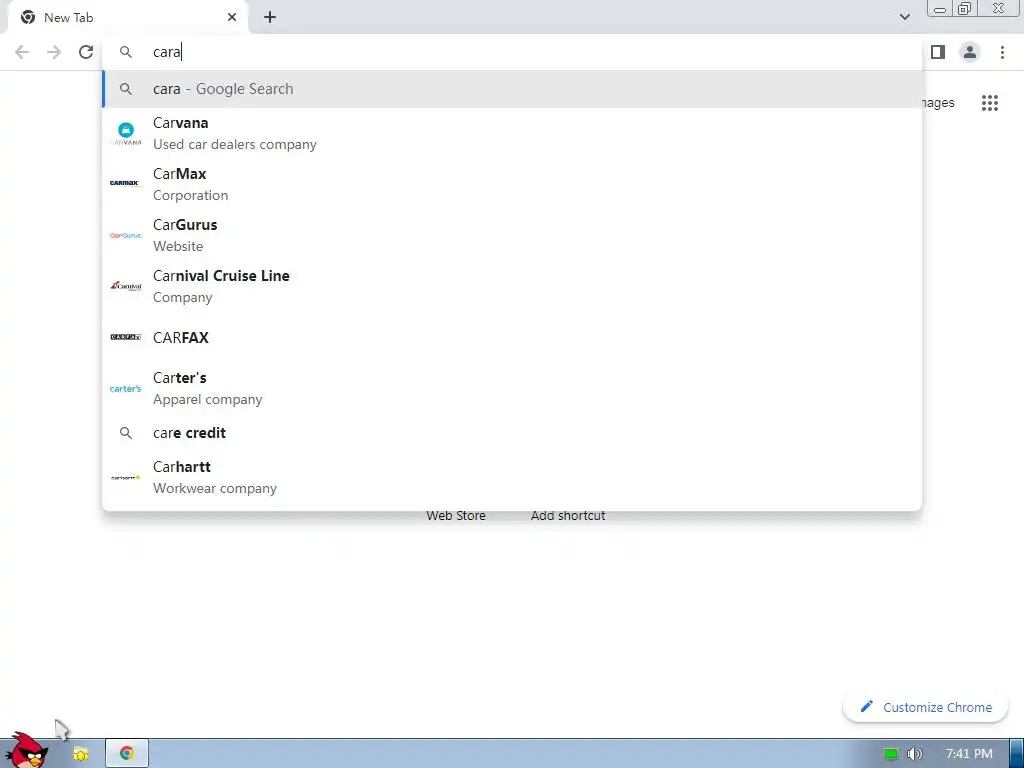Click the Carvana logo icon
The width and height of the screenshot is (1024, 768).
(125, 133)
